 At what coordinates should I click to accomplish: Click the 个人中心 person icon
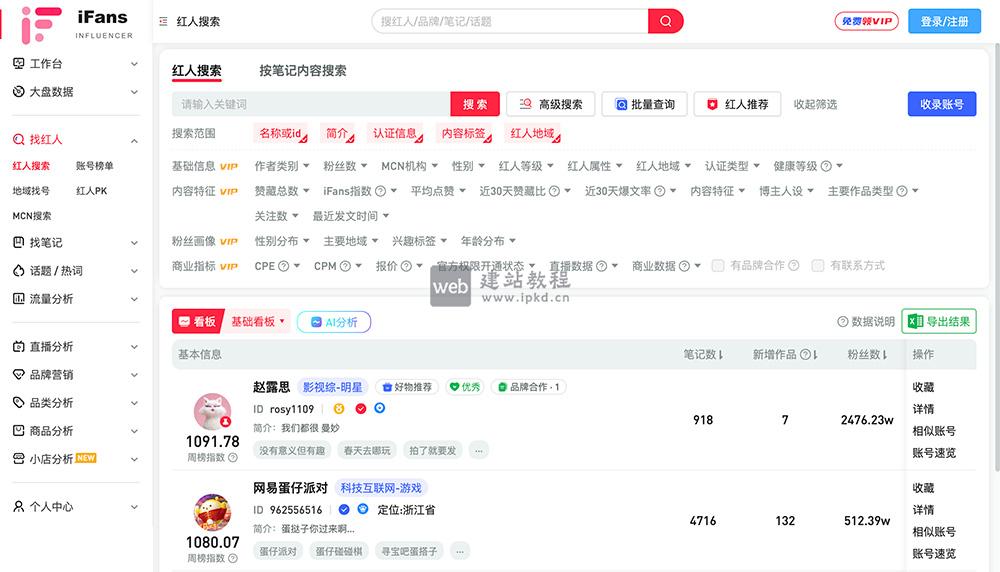[18, 506]
